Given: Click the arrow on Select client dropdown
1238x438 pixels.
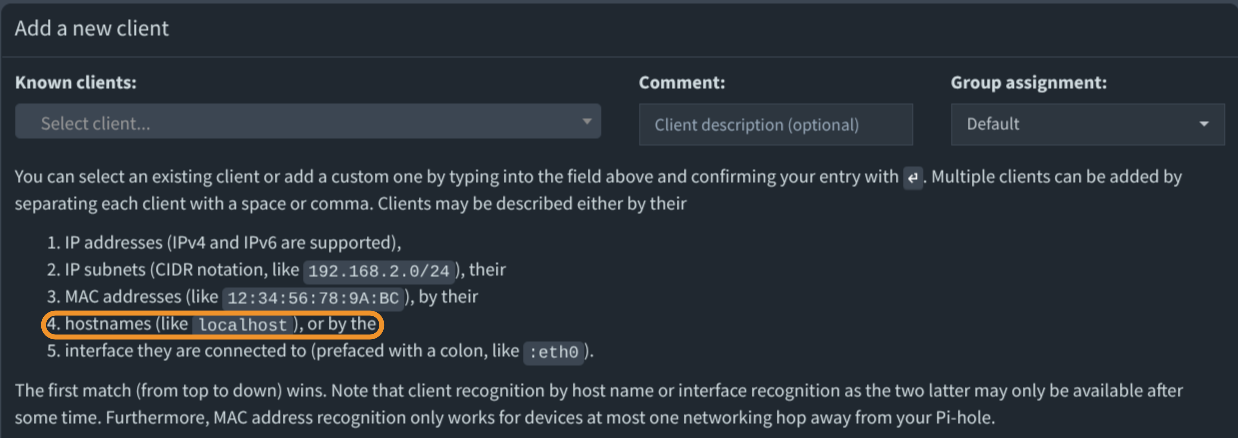Looking at the screenshot, I should (x=587, y=122).
